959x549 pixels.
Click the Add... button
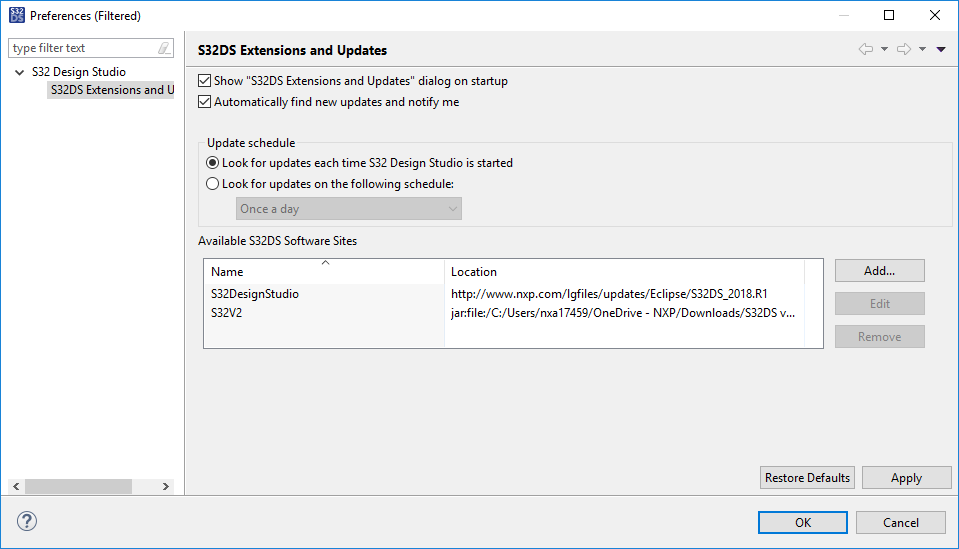point(879,271)
